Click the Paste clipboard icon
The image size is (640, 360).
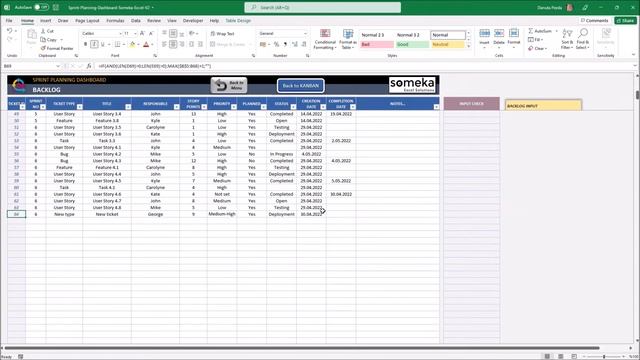point(31,35)
